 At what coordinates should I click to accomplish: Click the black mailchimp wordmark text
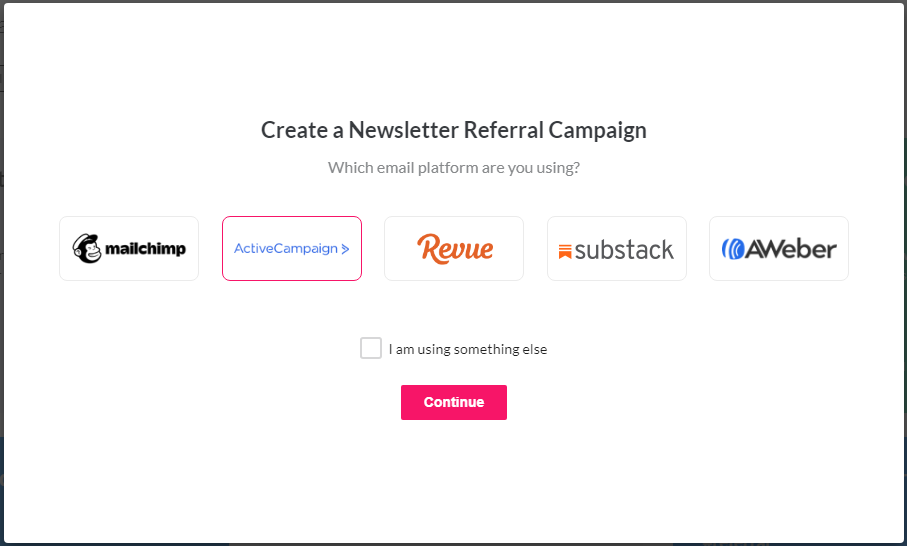click(145, 249)
